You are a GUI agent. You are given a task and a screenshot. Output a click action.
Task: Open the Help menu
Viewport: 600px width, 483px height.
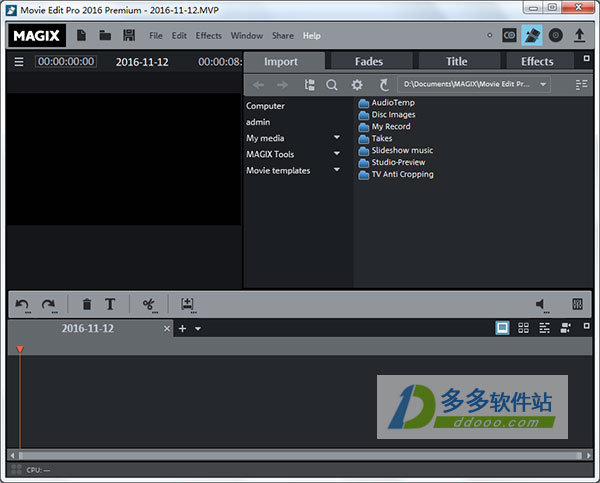click(311, 36)
